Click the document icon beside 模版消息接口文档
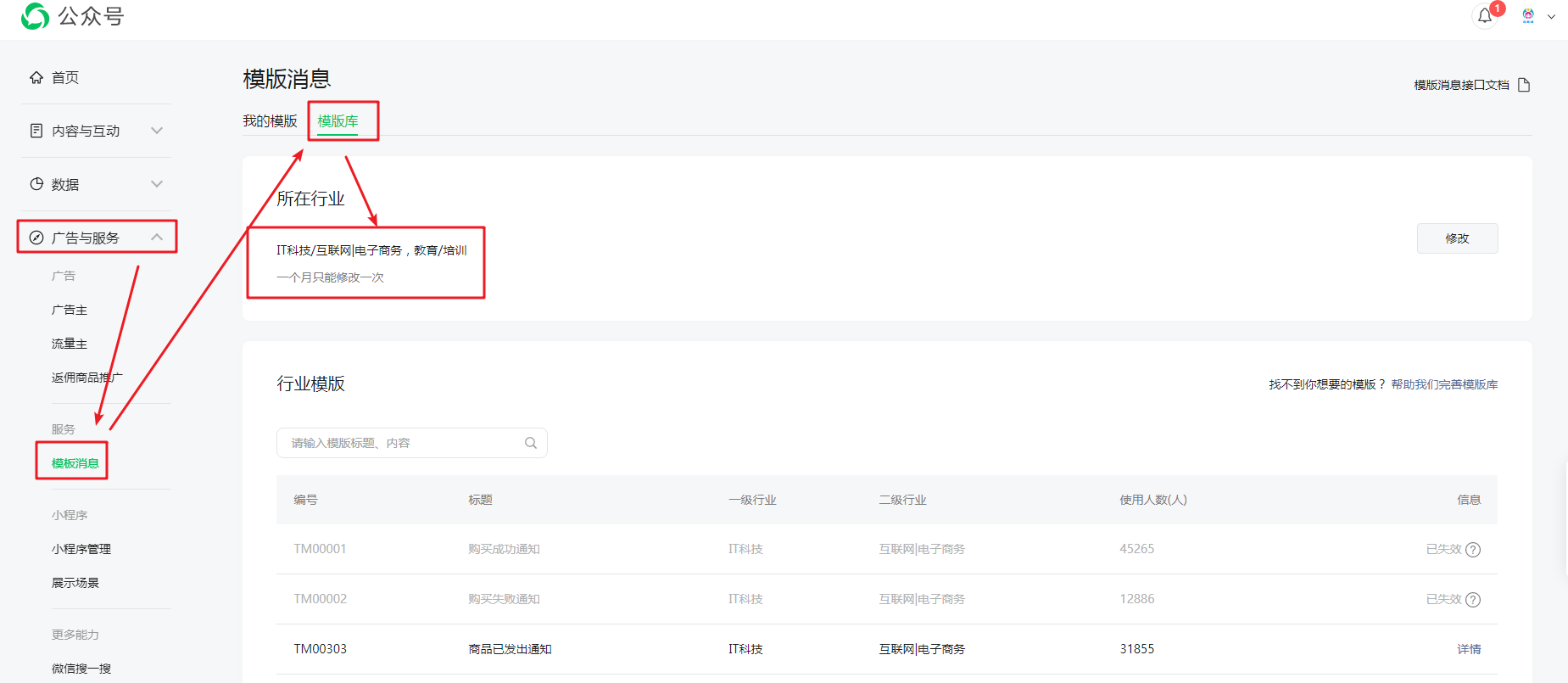This screenshot has width=1568, height=683. (1524, 85)
